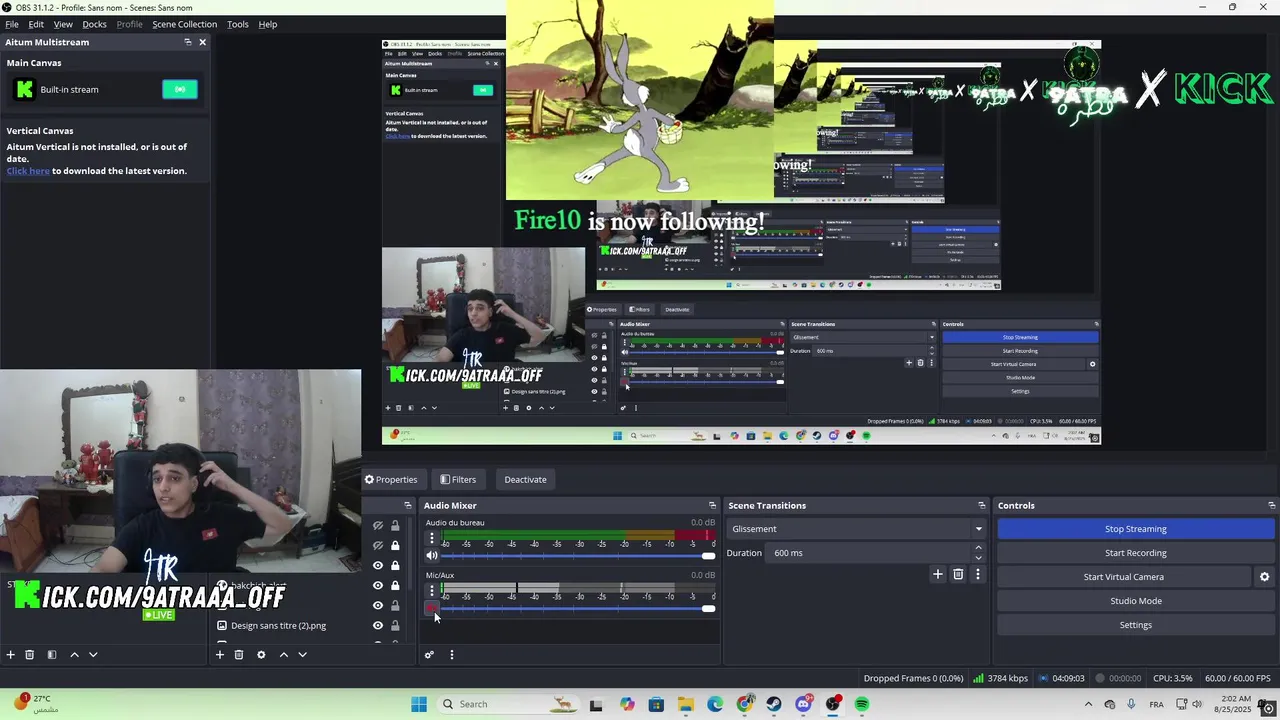Open Windows Start menu

click(x=419, y=704)
